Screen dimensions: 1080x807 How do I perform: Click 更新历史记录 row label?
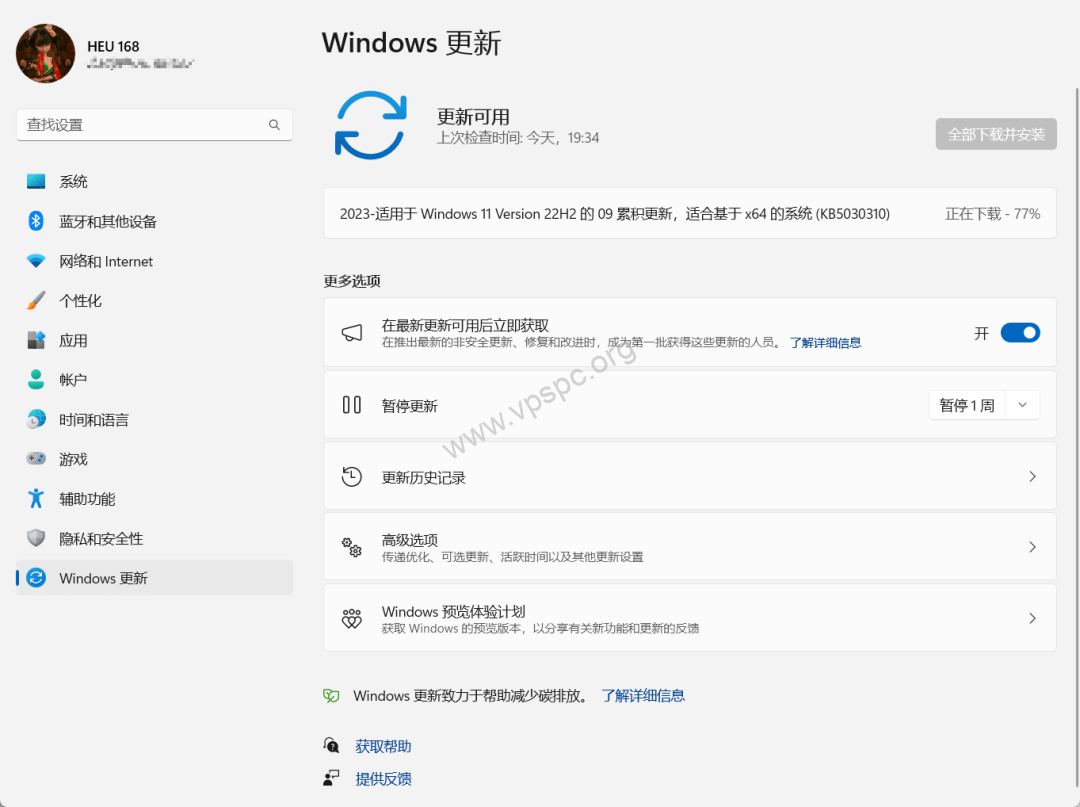pyautogui.click(x=424, y=477)
